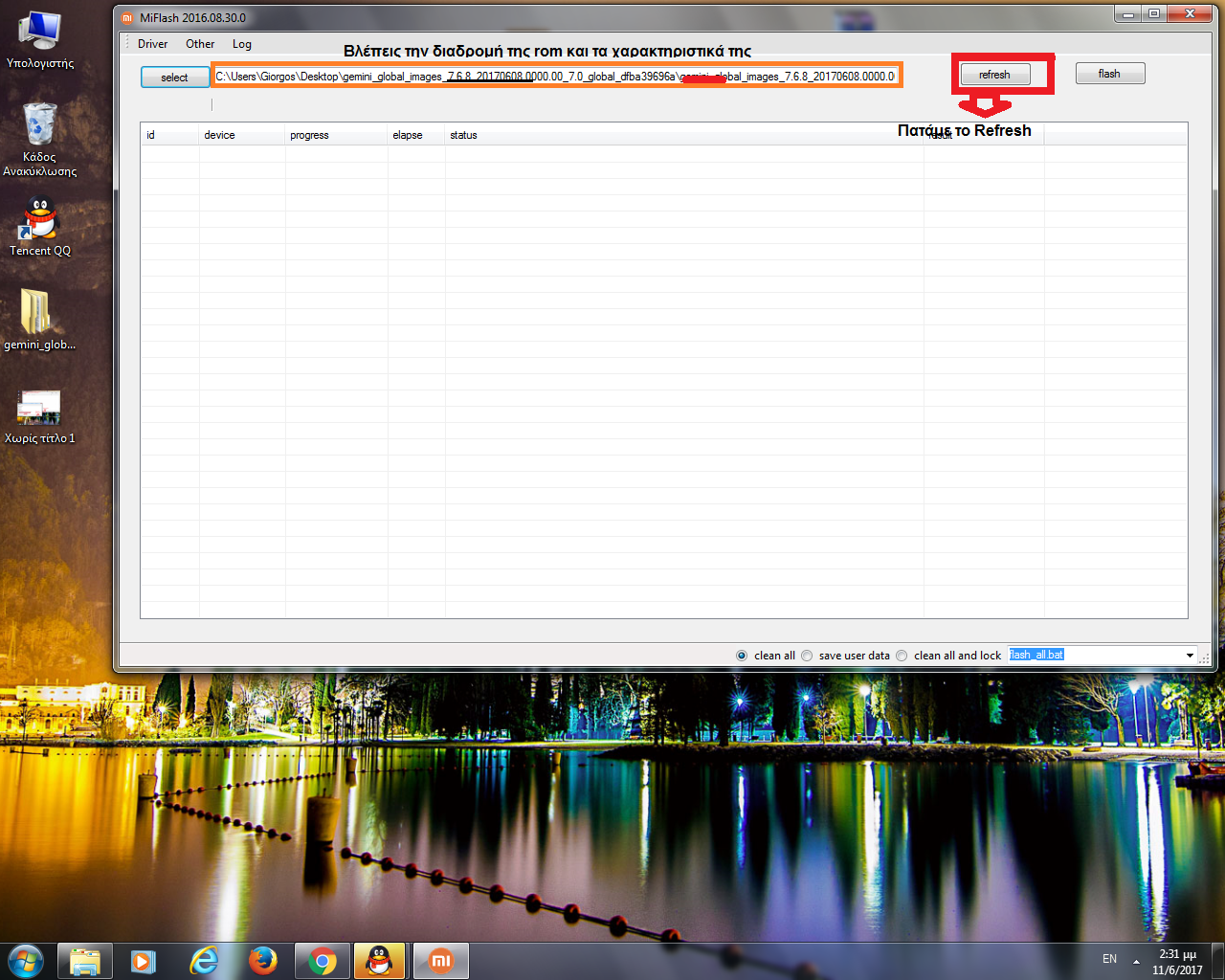Image resolution: width=1225 pixels, height=980 pixels.
Task: Click the MiFlash taskbar button
Action: (x=440, y=961)
